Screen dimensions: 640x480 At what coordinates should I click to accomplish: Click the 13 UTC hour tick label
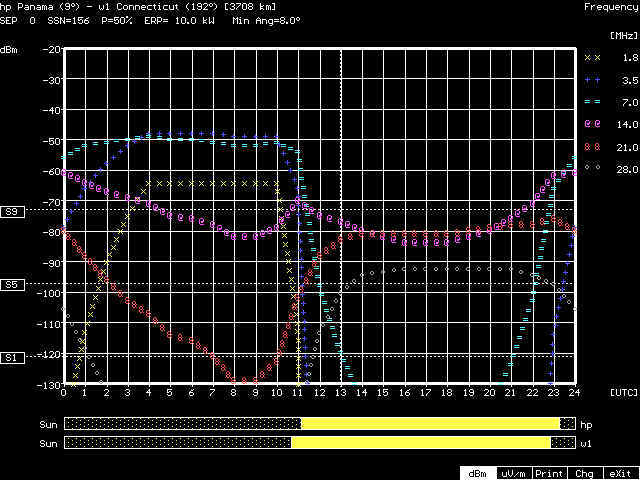(341, 393)
